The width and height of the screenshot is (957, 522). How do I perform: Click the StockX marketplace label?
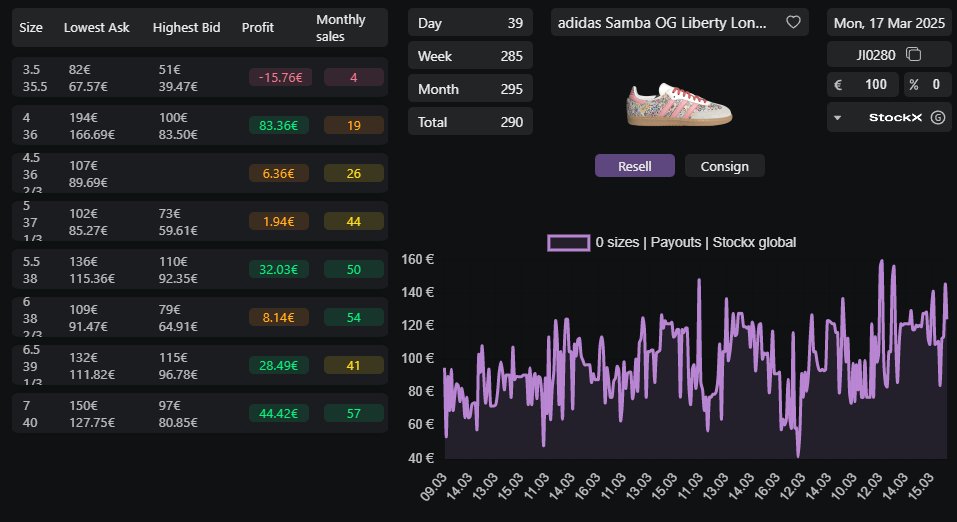(x=895, y=118)
